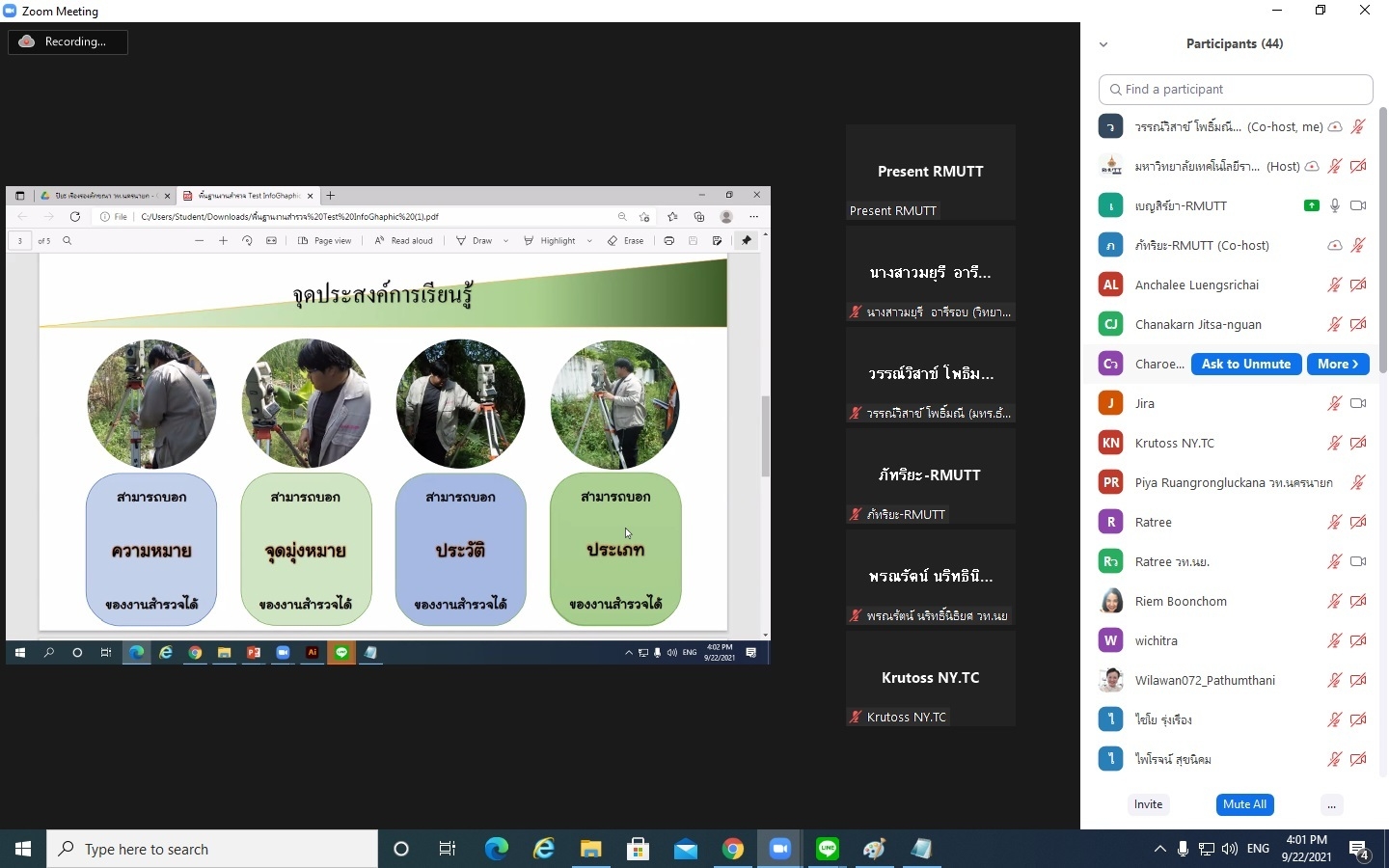
Task: Click the recording cloud icon on the Host row
Action: click(x=1312, y=166)
